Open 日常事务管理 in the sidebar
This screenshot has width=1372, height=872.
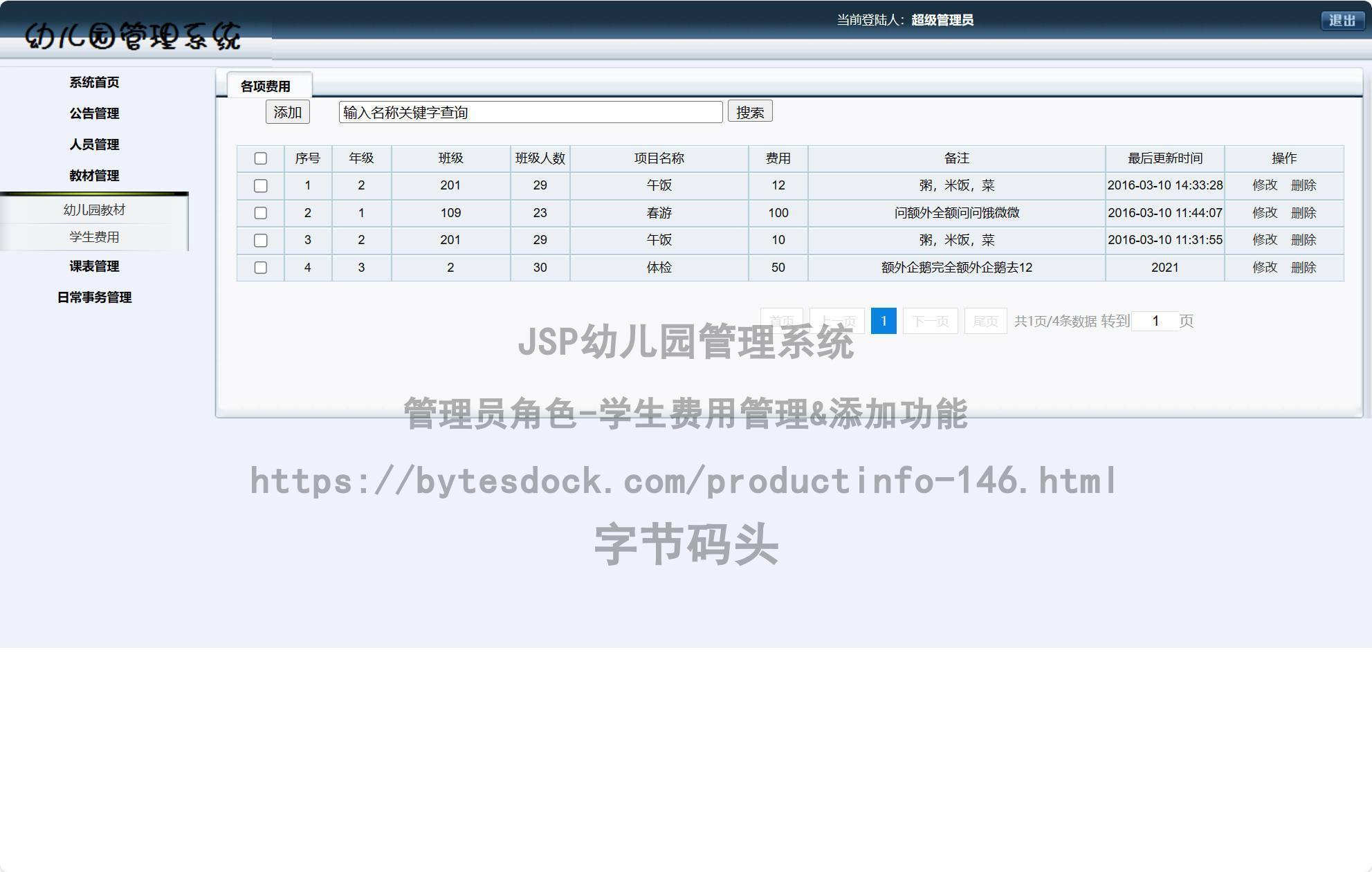(94, 297)
